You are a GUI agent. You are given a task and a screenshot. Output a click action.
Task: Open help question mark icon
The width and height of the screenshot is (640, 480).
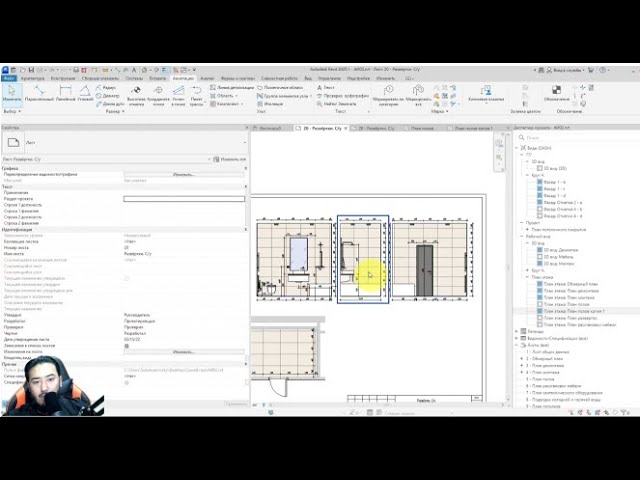click(603, 70)
